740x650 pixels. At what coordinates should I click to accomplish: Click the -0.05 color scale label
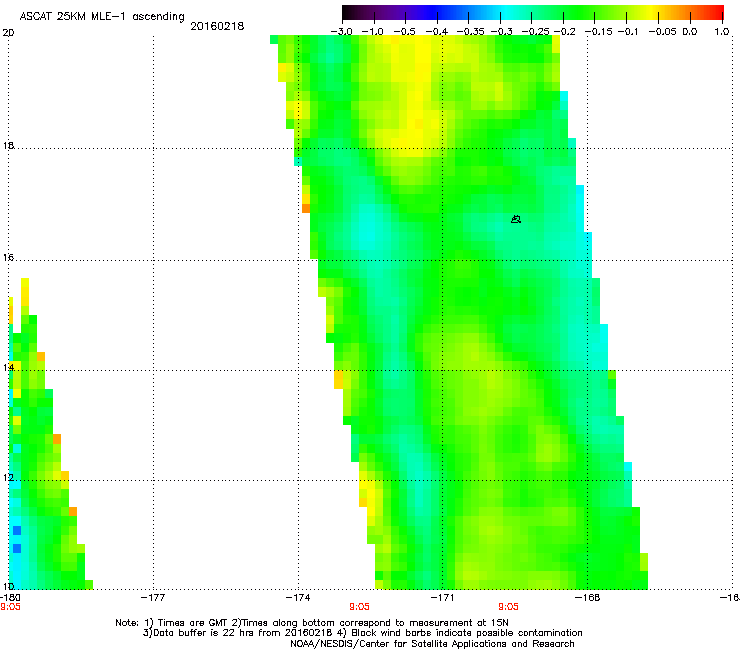(x=663, y=32)
